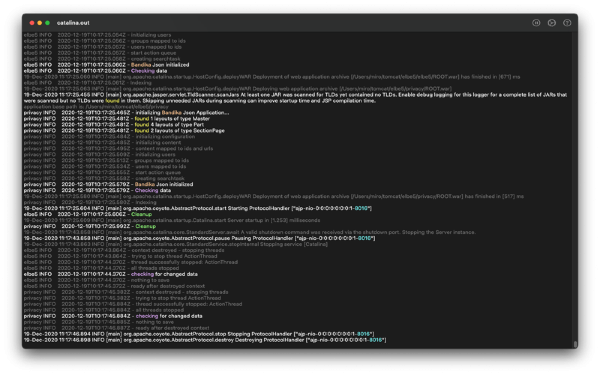Select privacy line 'initializing users'

coord(99,155)
